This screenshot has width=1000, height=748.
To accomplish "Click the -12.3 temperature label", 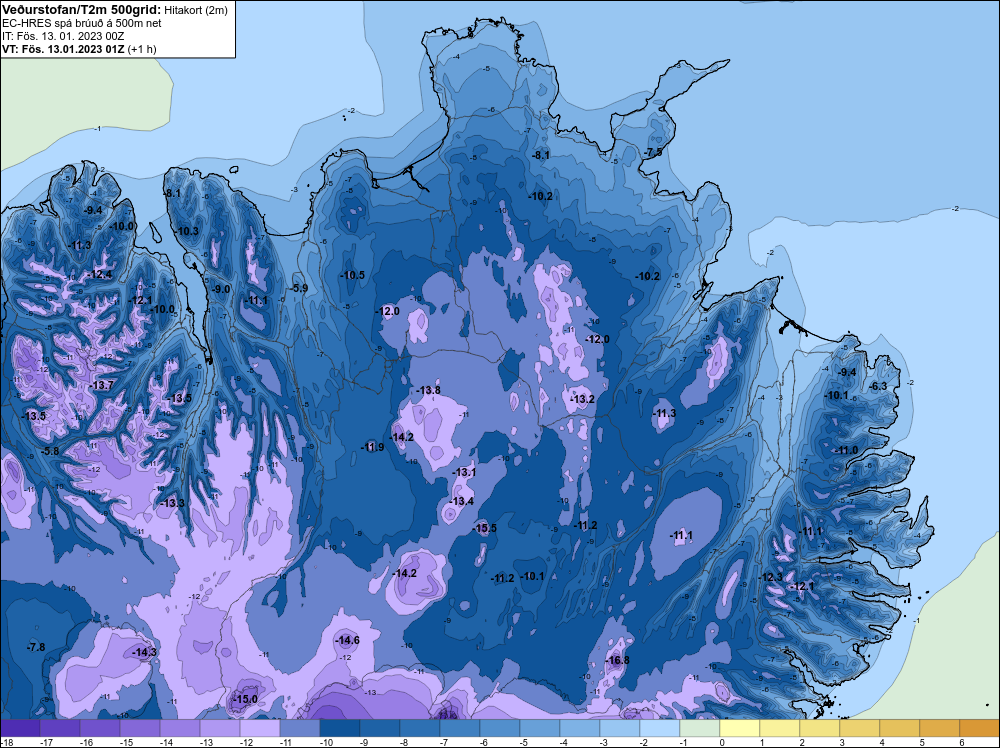I will coord(770,577).
